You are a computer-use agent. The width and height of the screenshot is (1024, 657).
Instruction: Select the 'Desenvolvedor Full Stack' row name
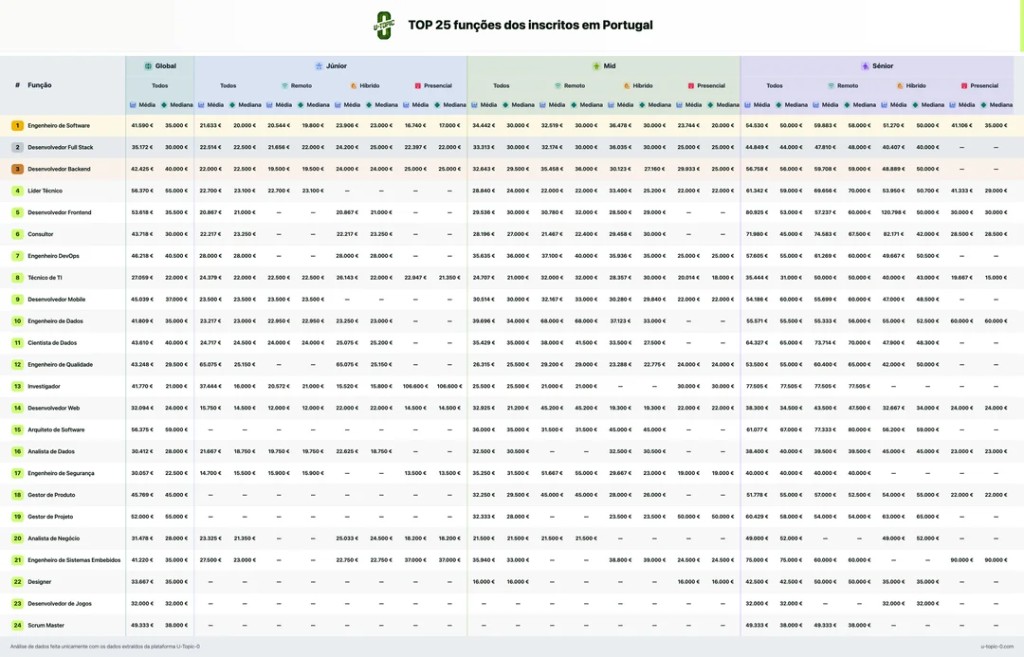[61, 148]
